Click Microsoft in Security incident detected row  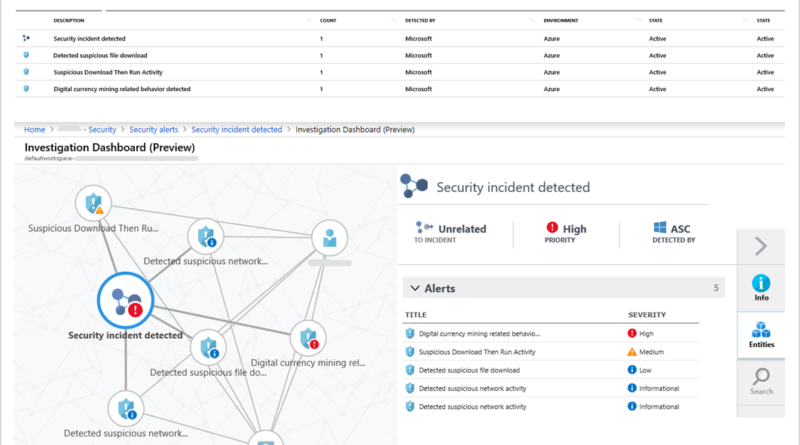coord(418,38)
